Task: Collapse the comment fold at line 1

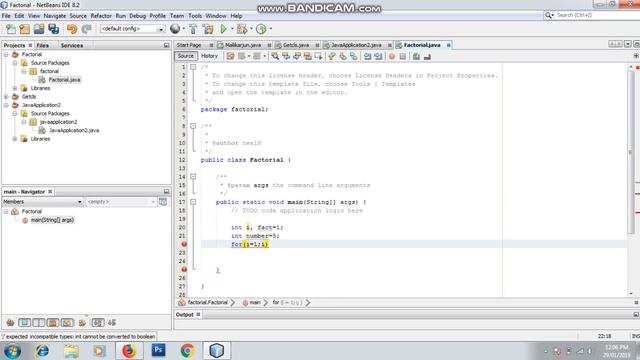Action: coord(193,67)
